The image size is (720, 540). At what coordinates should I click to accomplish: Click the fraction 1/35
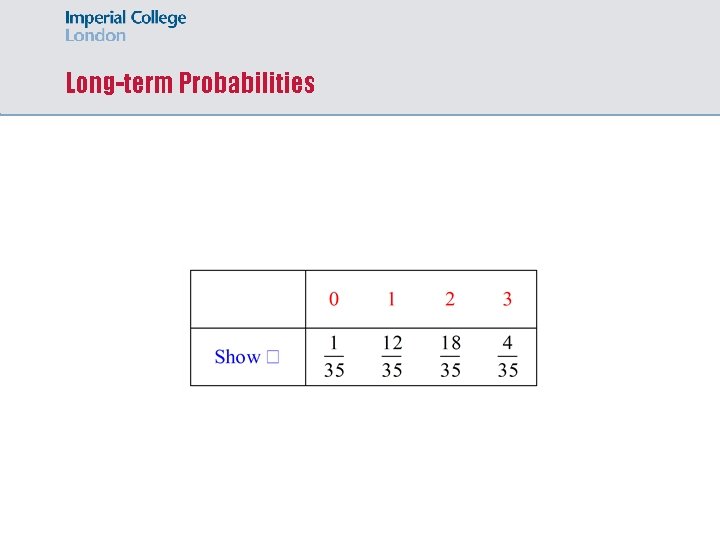coord(334,356)
